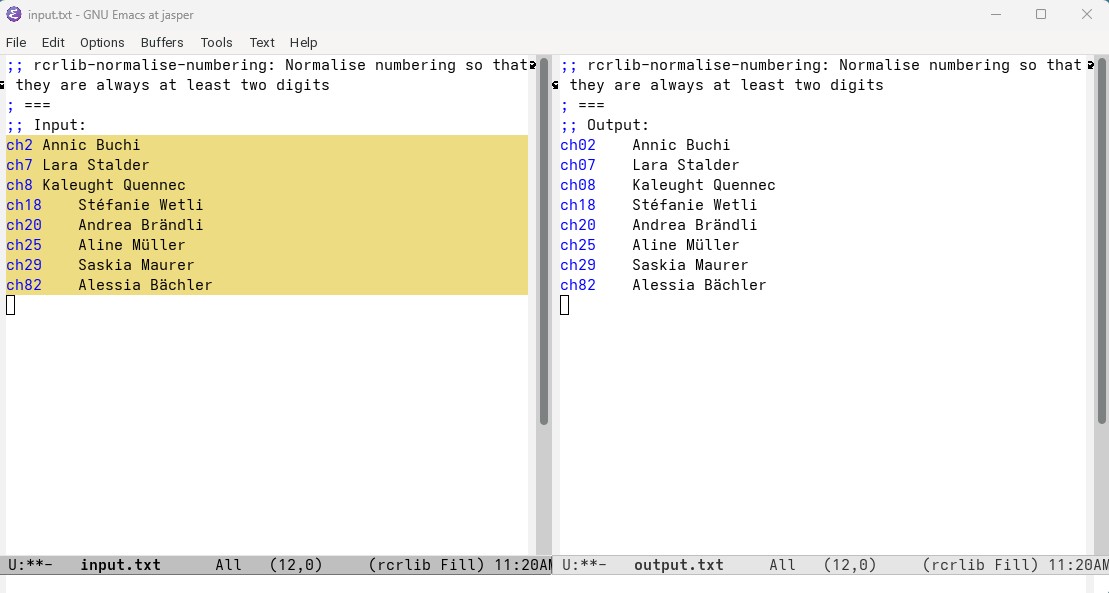The width and height of the screenshot is (1109, 593).
Task: Click line 'ch2 Annic Buchi' in input pane
Action: click(x=74, y=145)
